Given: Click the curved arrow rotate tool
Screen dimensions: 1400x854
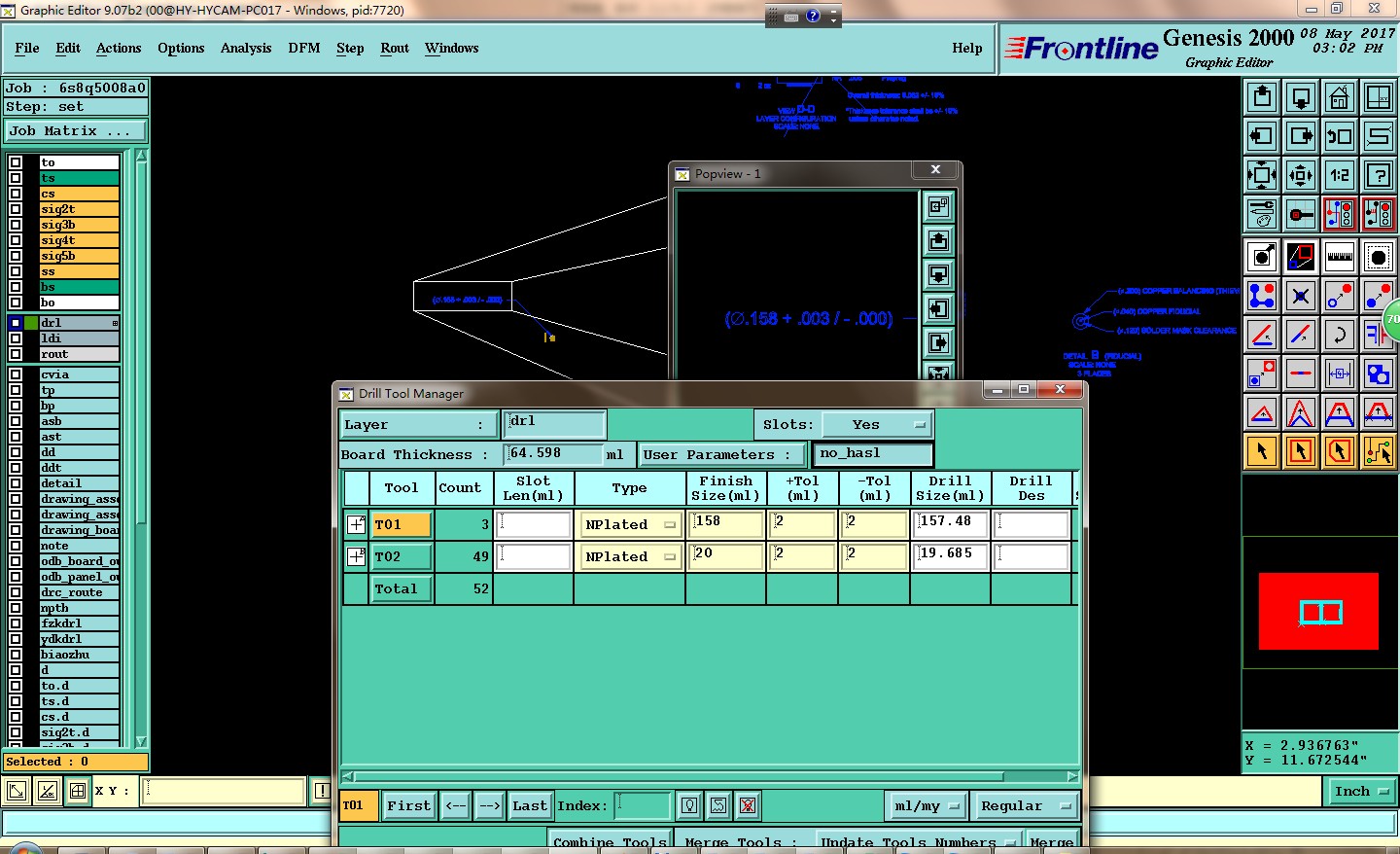Looking at the screenshot, I should 1340,335.
